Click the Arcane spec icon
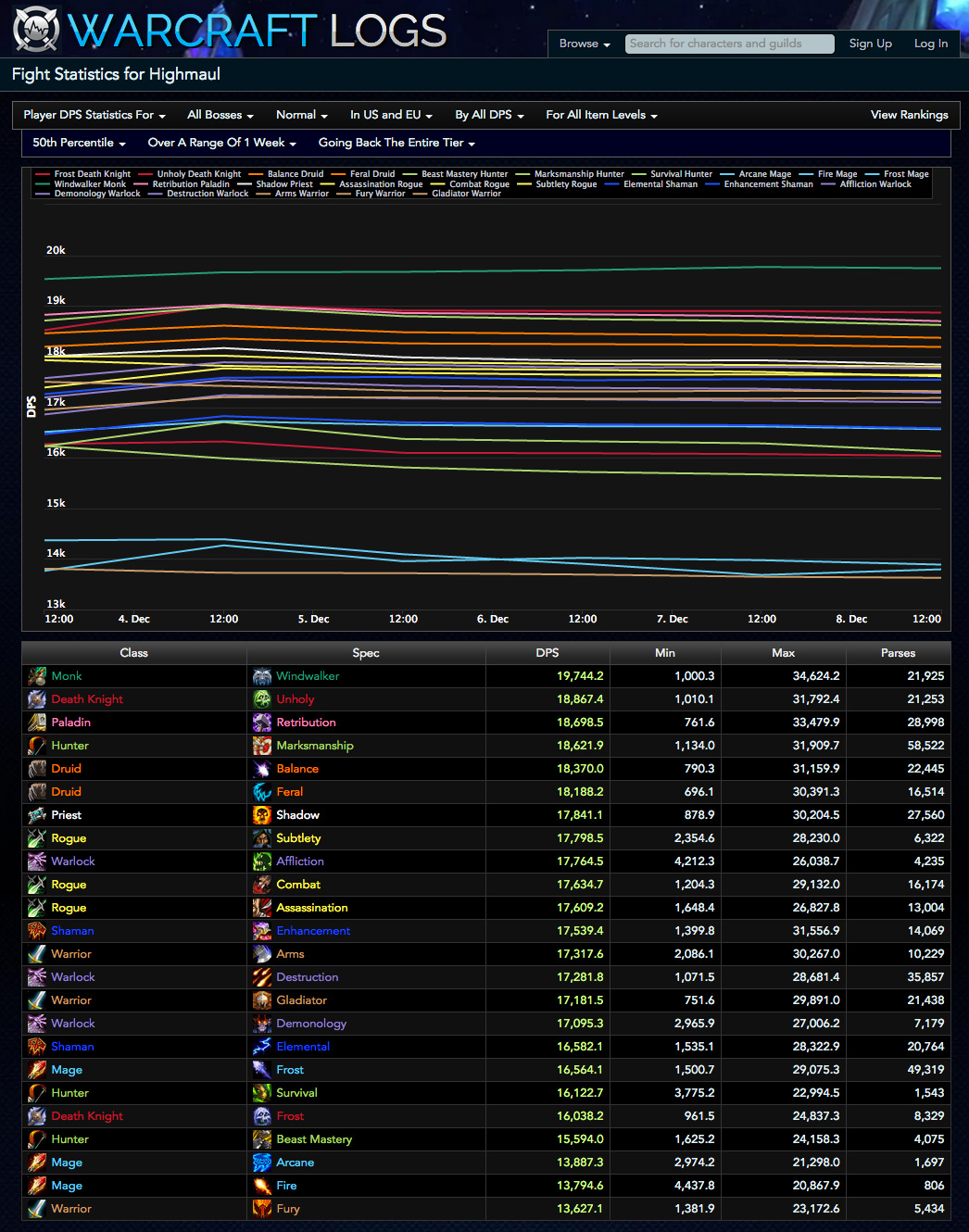969x1232 pixels. [x=262, y=1163]
